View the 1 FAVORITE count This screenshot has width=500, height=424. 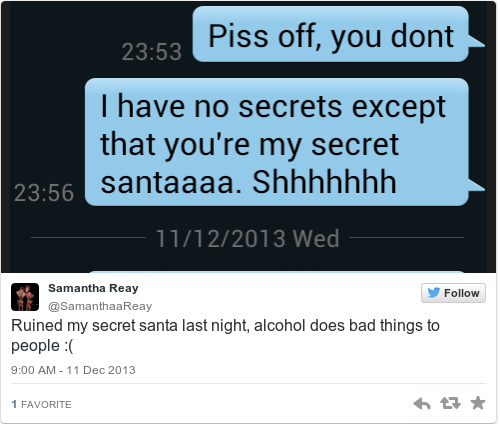[41, 404]
